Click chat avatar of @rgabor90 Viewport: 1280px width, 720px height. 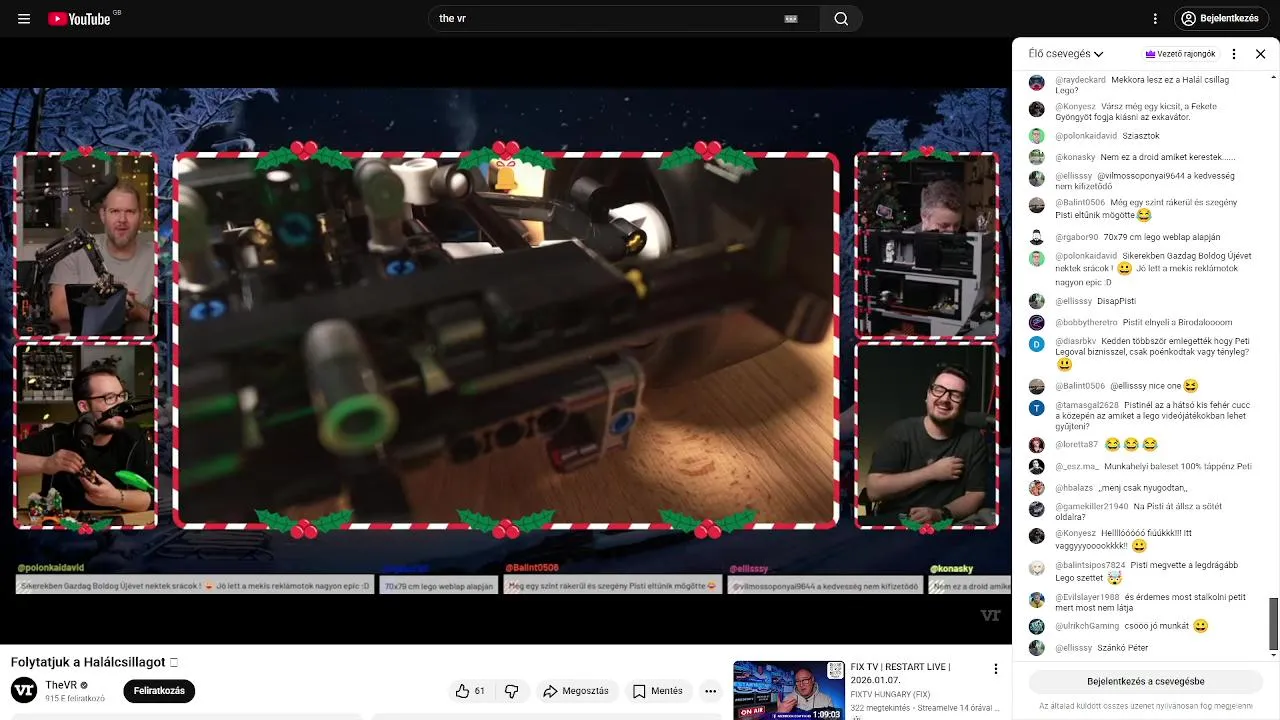pyautogui.click(x=1037, y=238)
